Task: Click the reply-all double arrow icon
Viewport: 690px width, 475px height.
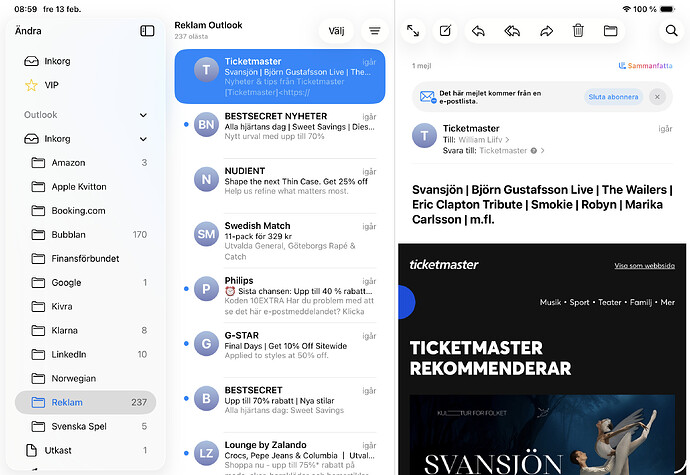Action: coord(512,31)
